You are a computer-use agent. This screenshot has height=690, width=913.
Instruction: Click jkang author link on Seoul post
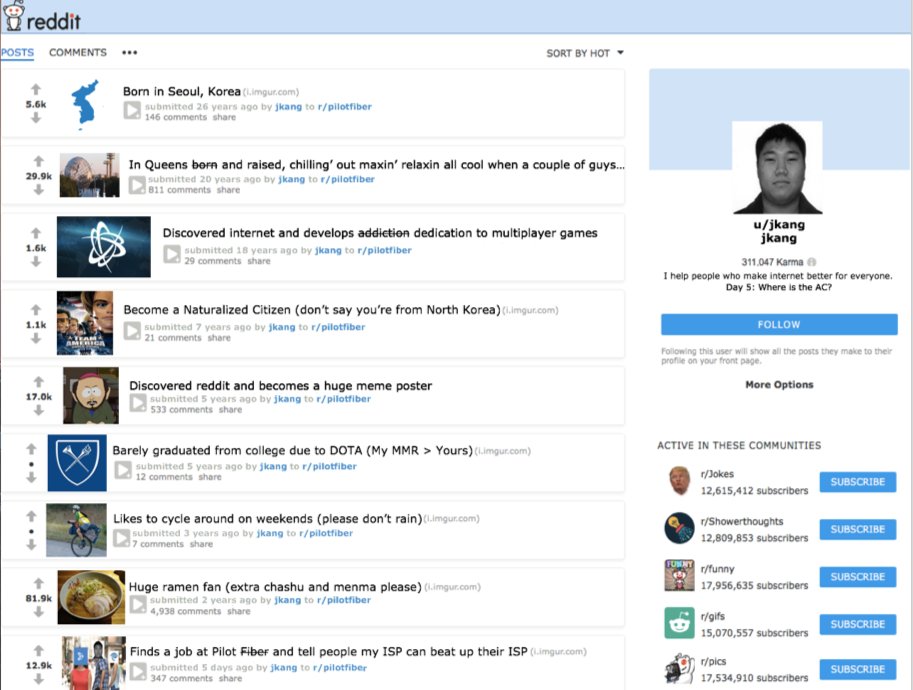(x=288, y=107)
